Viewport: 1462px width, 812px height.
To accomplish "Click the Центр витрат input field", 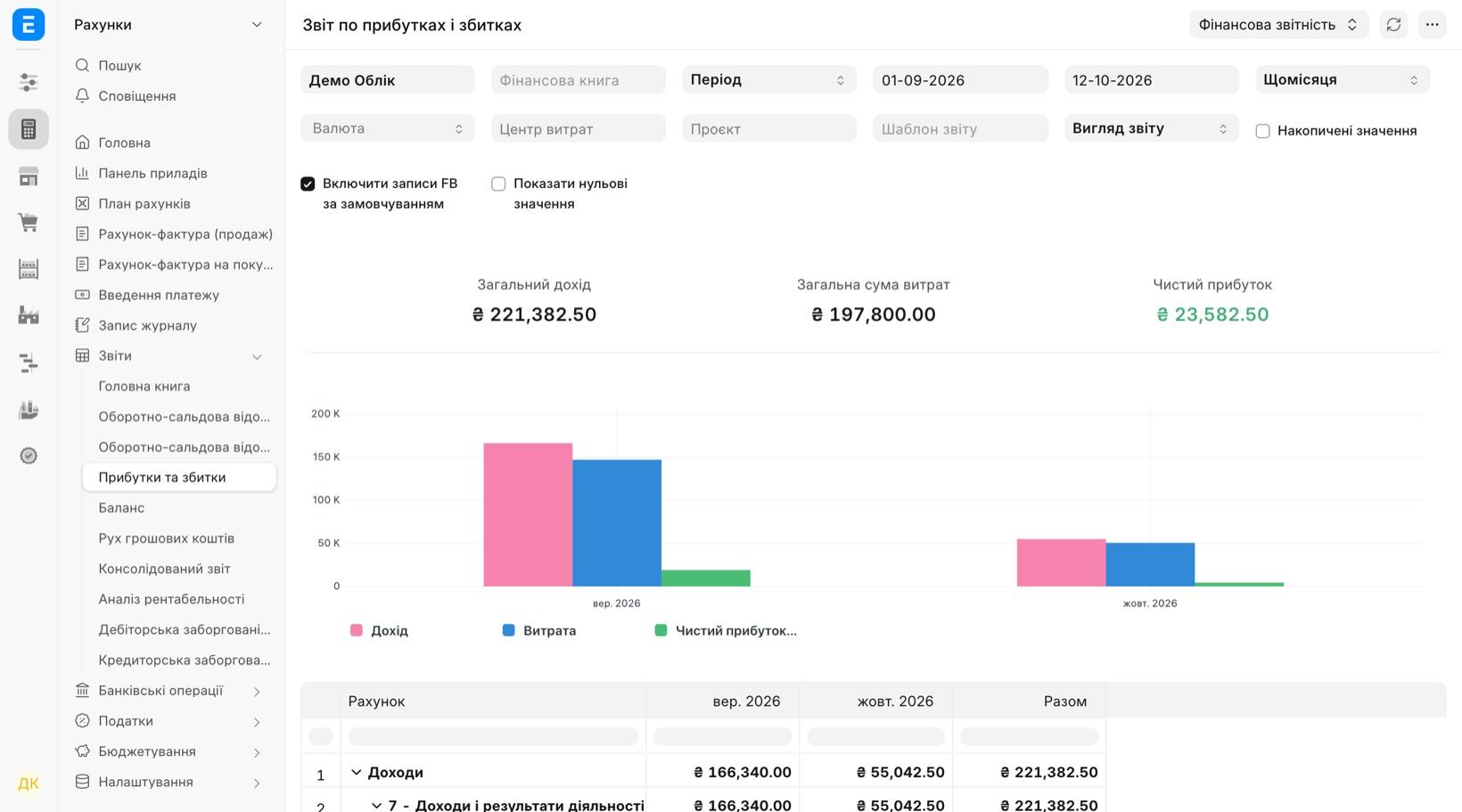I will [x=578, y=128].
